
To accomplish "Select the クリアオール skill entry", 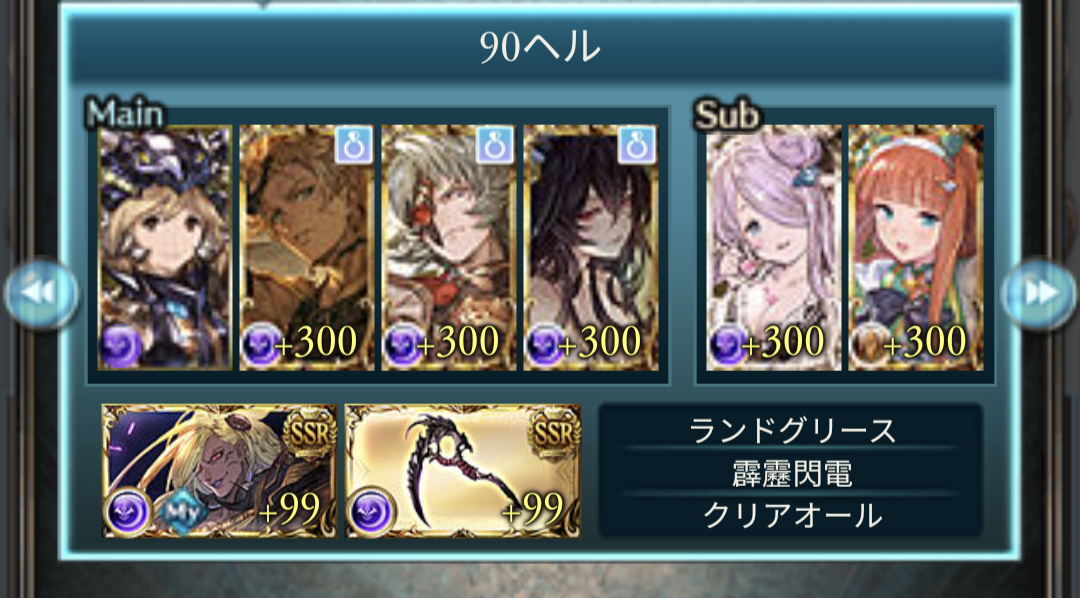I will (x=791, y=515).
